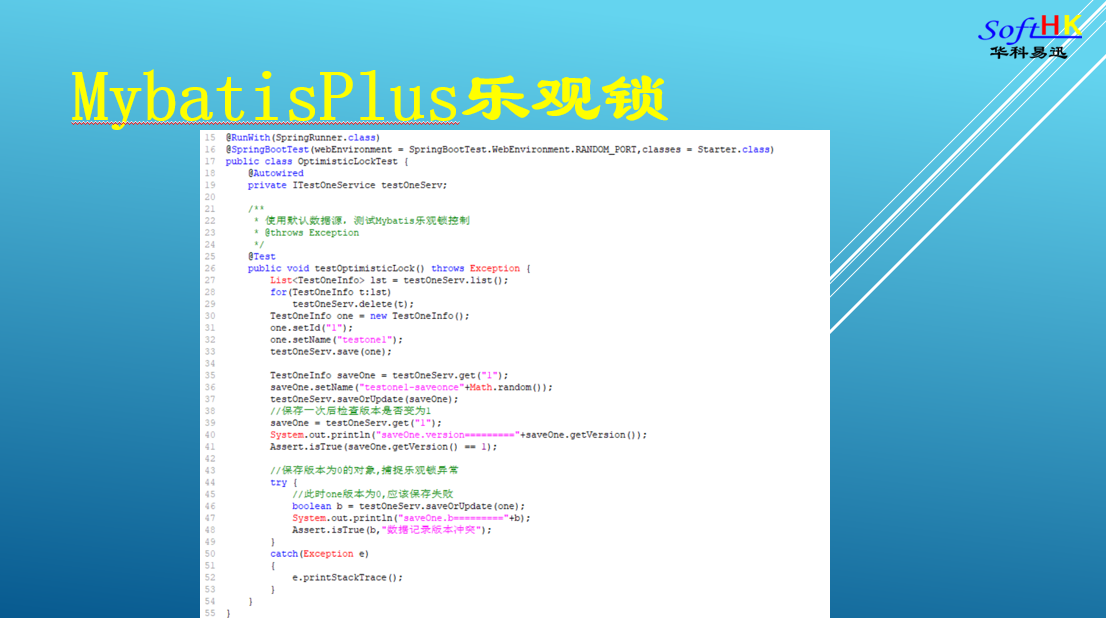Click the line "@RunWith(SpringRunner.class)"
The height and width of the screenshot is (618, 1106).
pos(303,138)
